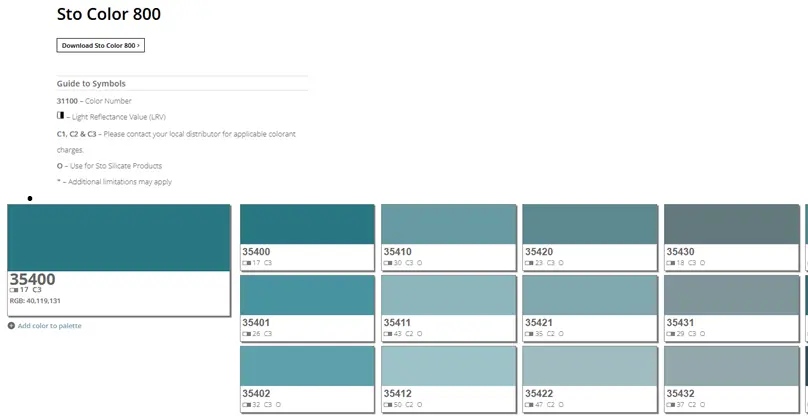The image size is (808, 416).
Task: Click the Download Sto Color 800 button
Action: pos(101,45)
